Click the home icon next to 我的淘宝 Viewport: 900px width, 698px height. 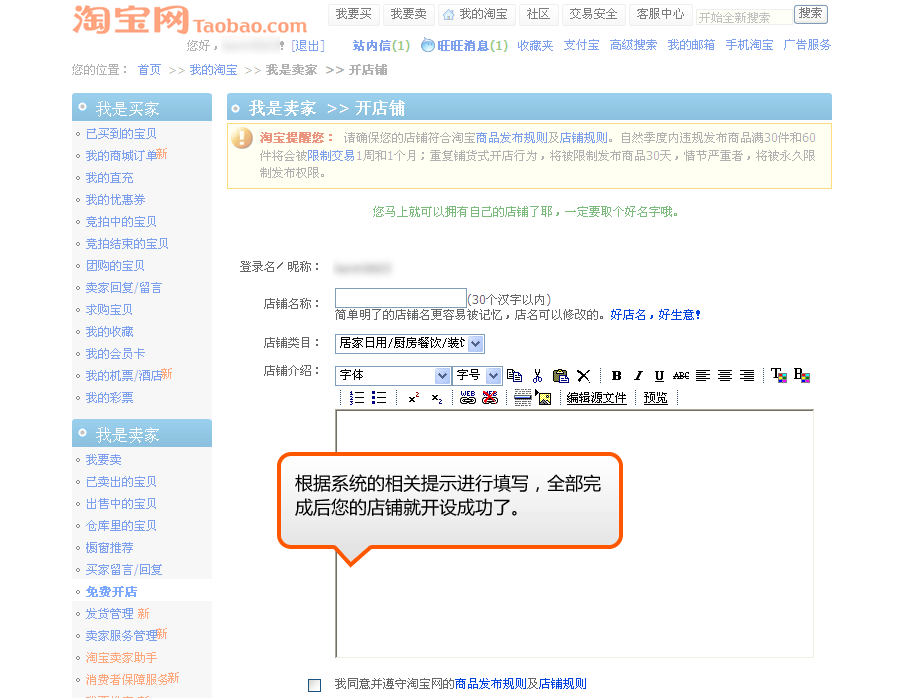pyautogui.click(x=448, y=14)
